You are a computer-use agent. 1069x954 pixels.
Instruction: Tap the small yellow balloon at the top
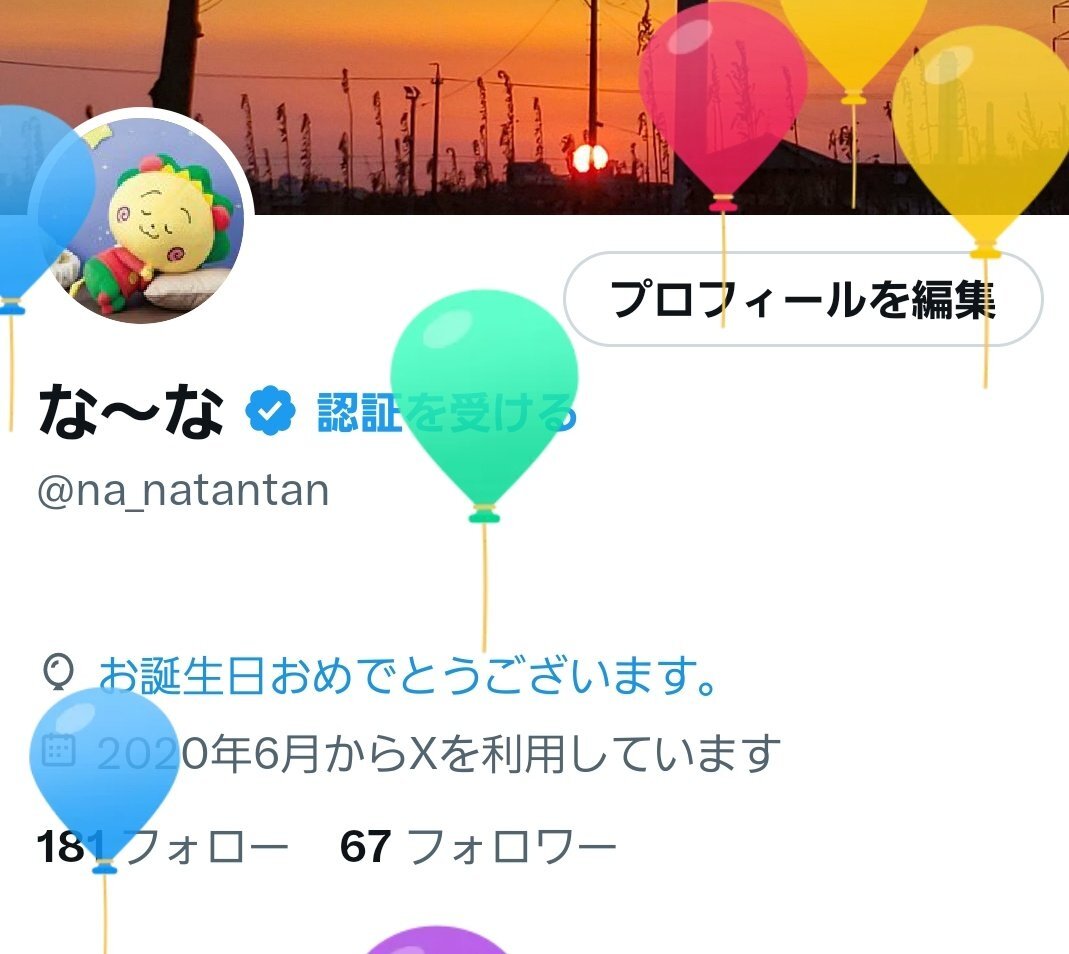852,44
